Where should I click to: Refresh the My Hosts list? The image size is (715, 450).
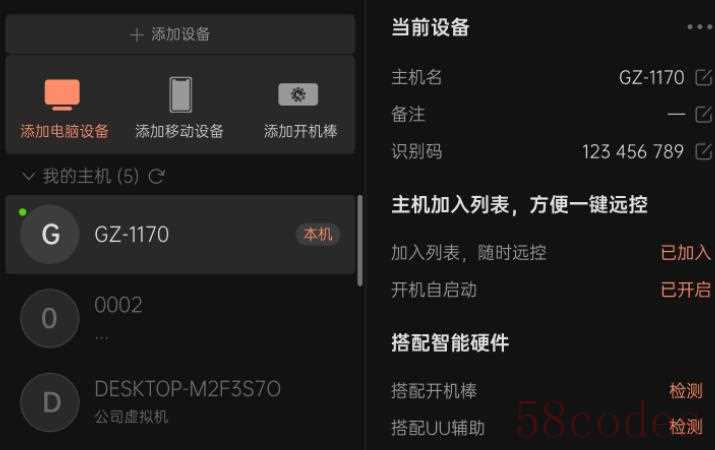pos(157,176)
